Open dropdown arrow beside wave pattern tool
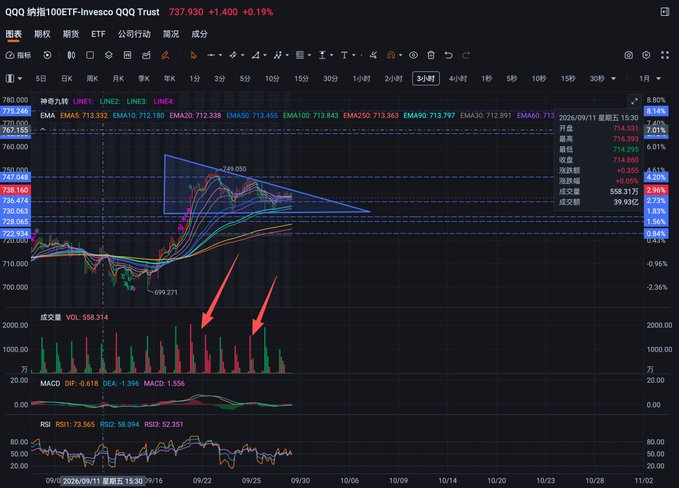This screenshot has width=679, height=488. [287, 55]
